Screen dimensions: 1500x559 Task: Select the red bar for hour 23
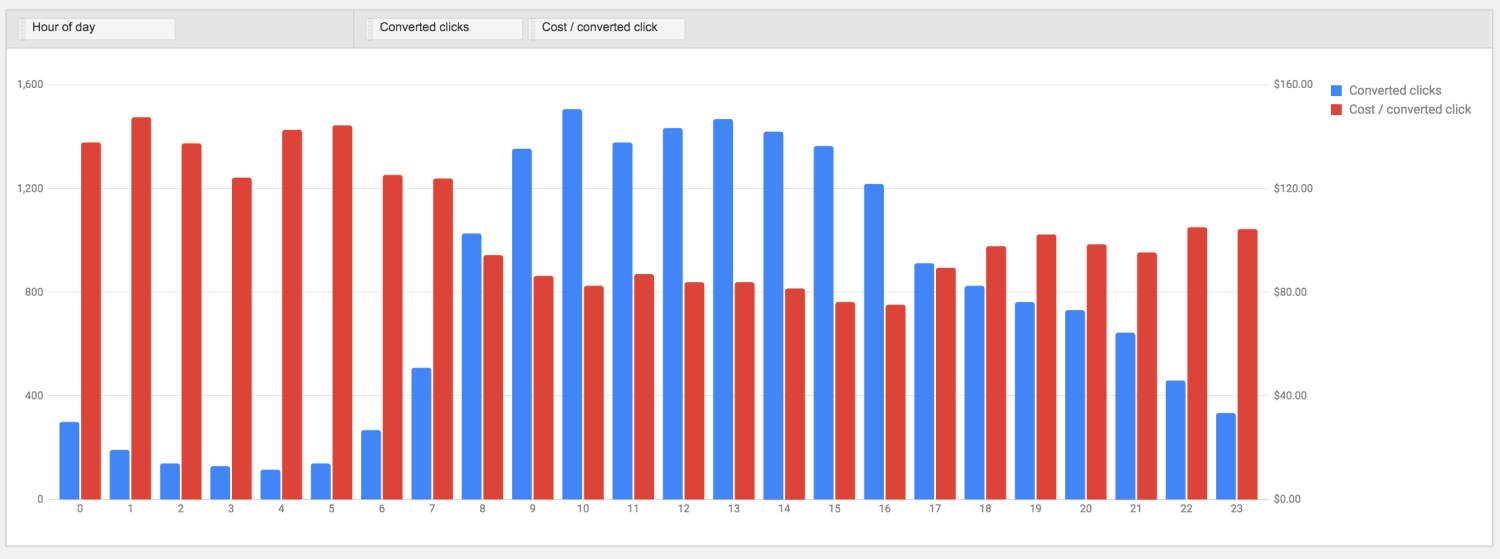[1248, 364]
